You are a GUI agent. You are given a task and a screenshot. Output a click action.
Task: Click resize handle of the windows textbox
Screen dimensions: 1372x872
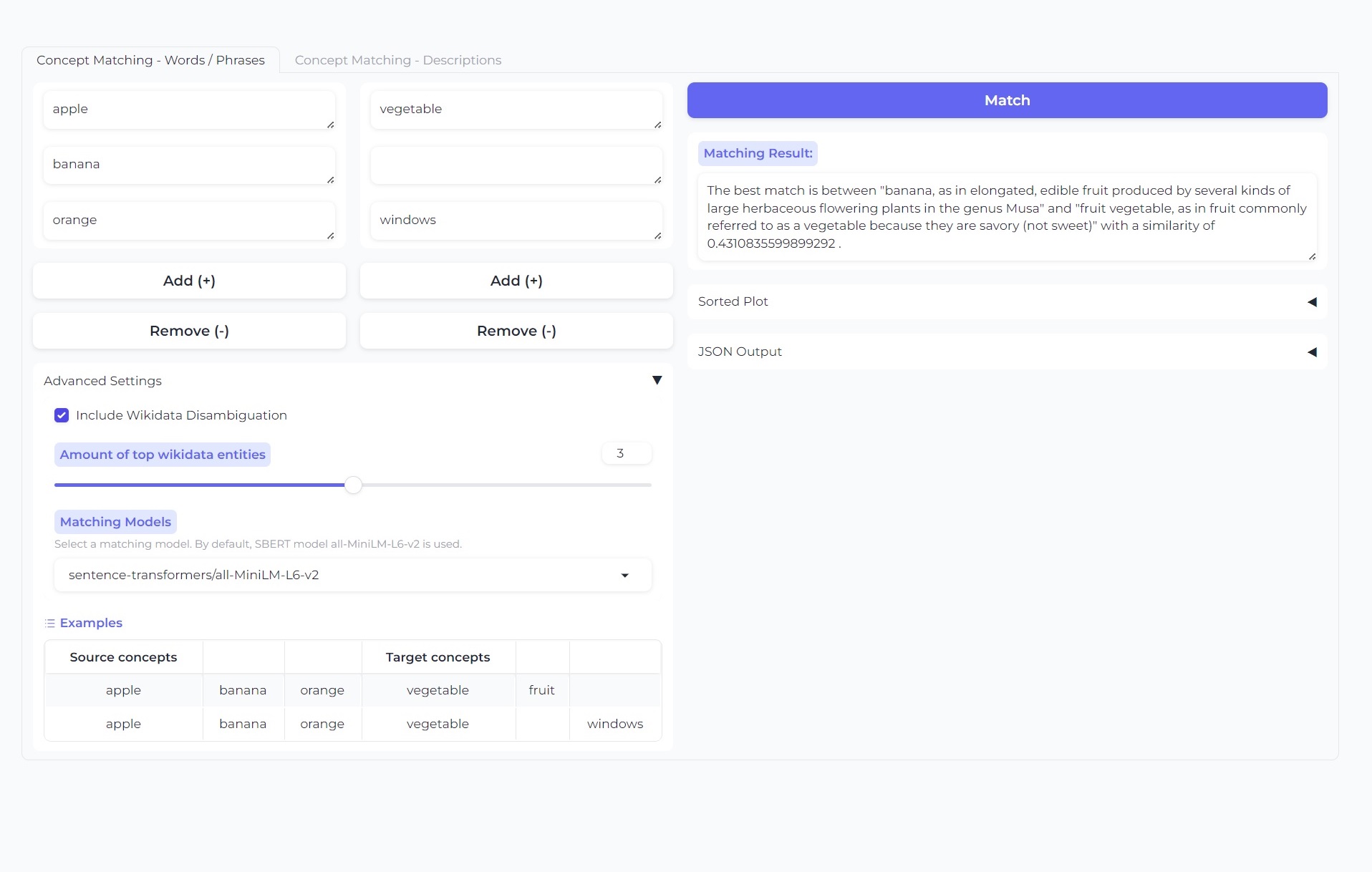657,236
